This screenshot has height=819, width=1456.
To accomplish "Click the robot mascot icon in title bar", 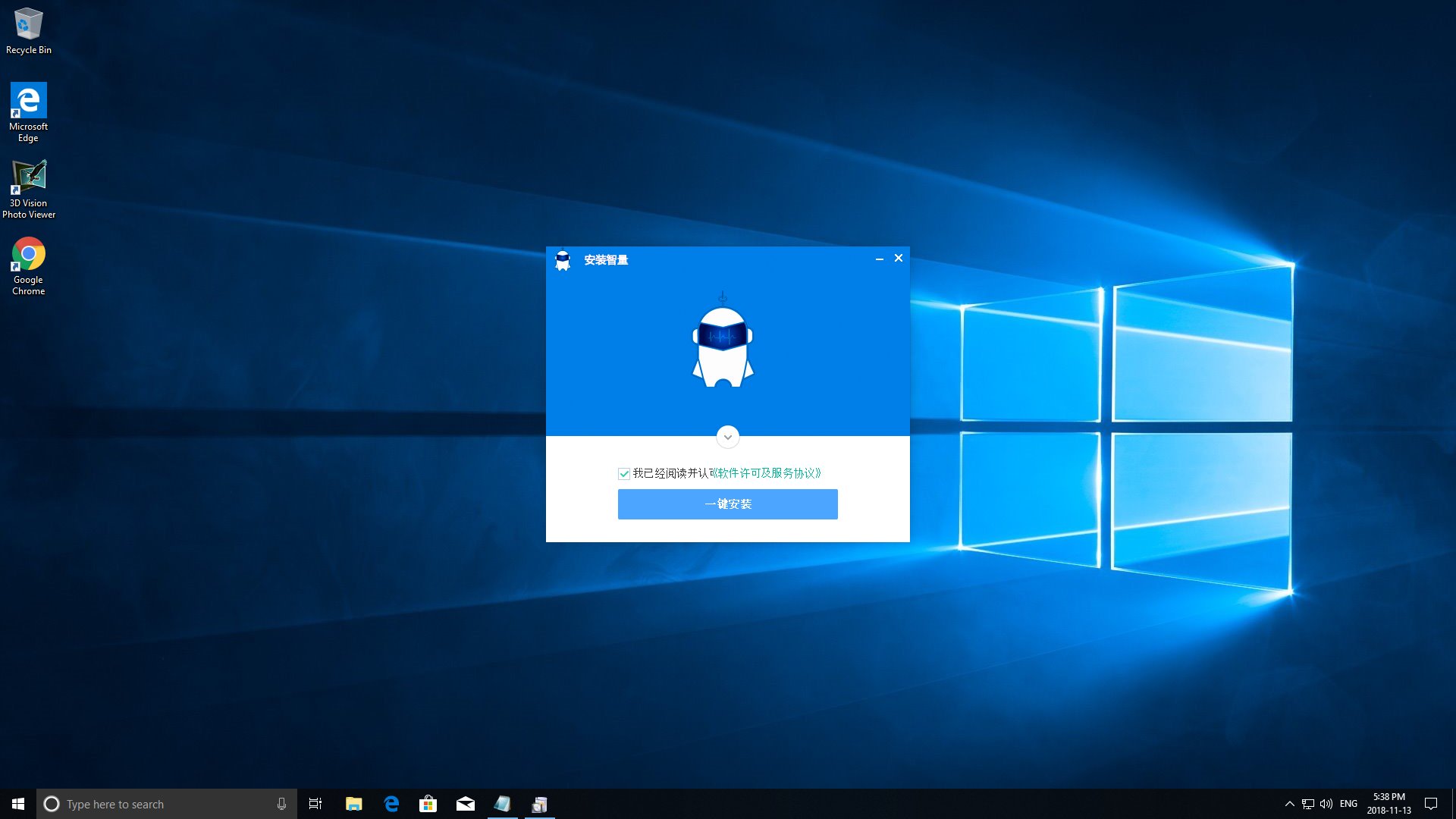I will coord(563,260).
